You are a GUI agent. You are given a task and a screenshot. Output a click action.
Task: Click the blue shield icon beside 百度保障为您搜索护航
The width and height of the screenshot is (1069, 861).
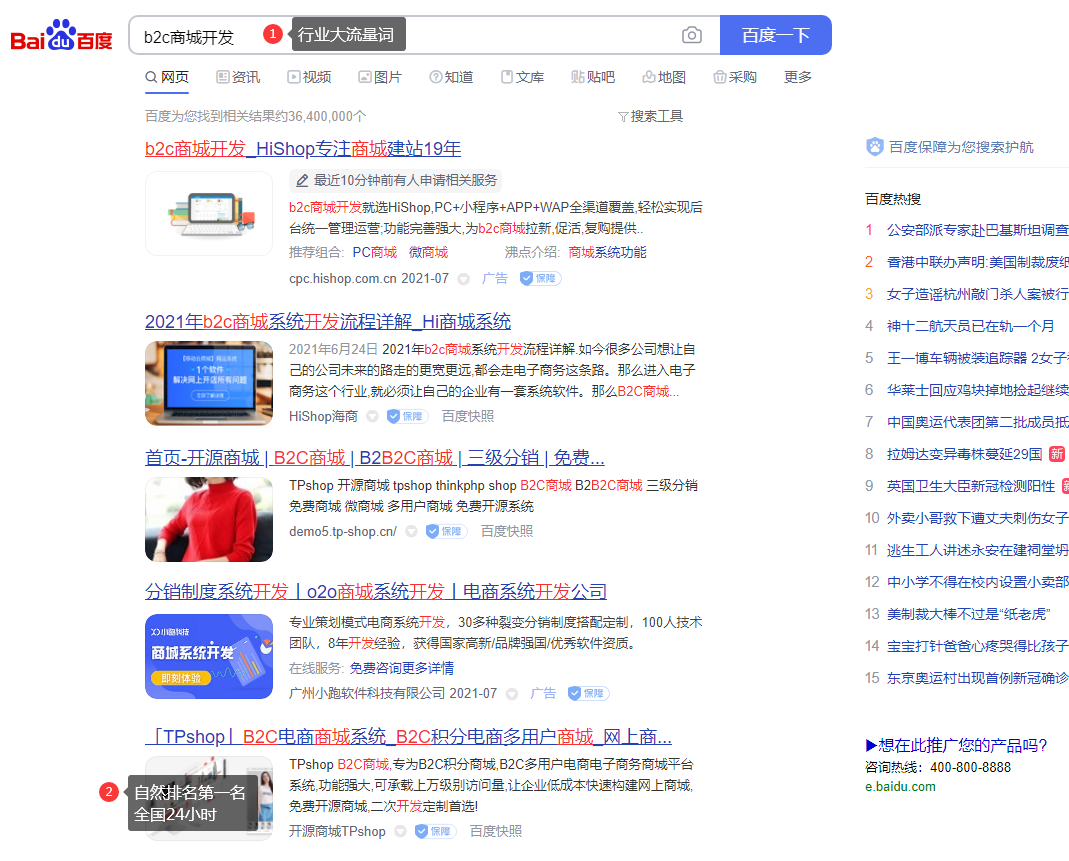click(x=875, y=147)
